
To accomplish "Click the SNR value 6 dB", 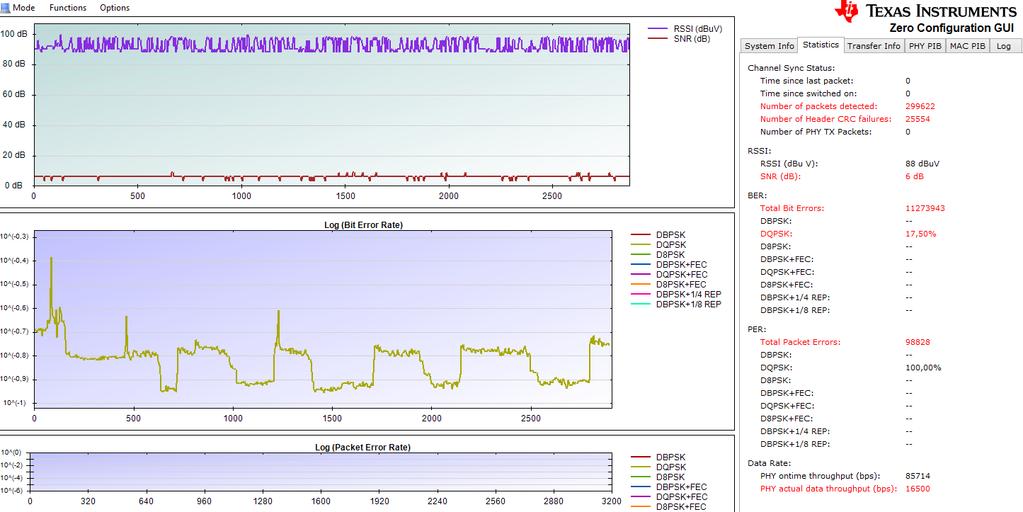I will coord(915,176).
